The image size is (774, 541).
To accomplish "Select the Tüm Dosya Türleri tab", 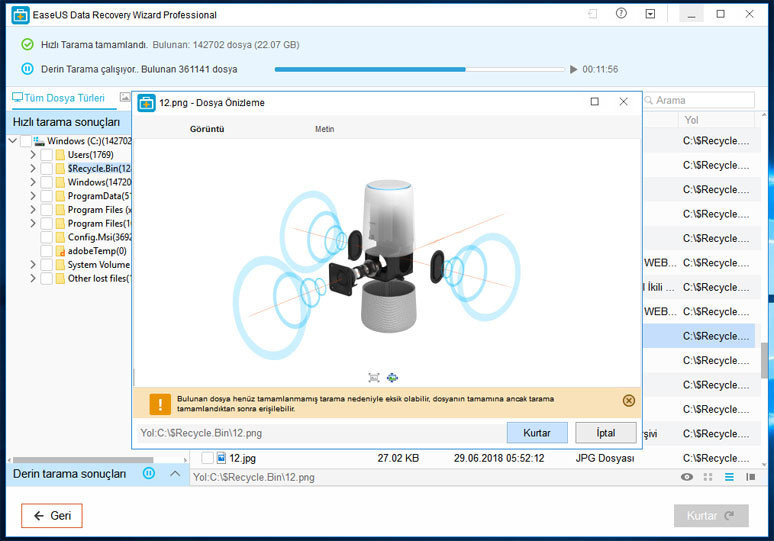I will 64,98.
